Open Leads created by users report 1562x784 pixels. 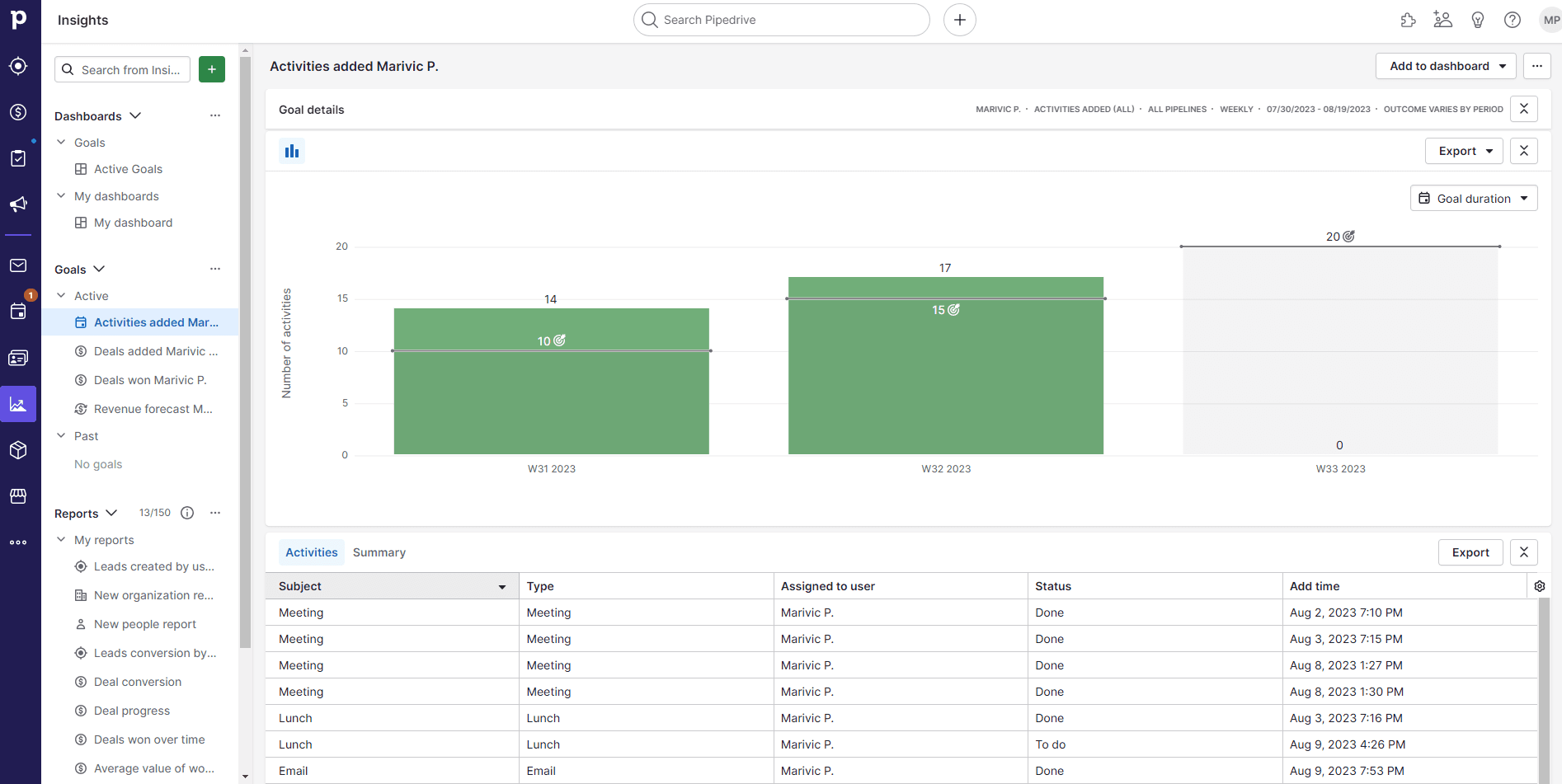[153, 566]
